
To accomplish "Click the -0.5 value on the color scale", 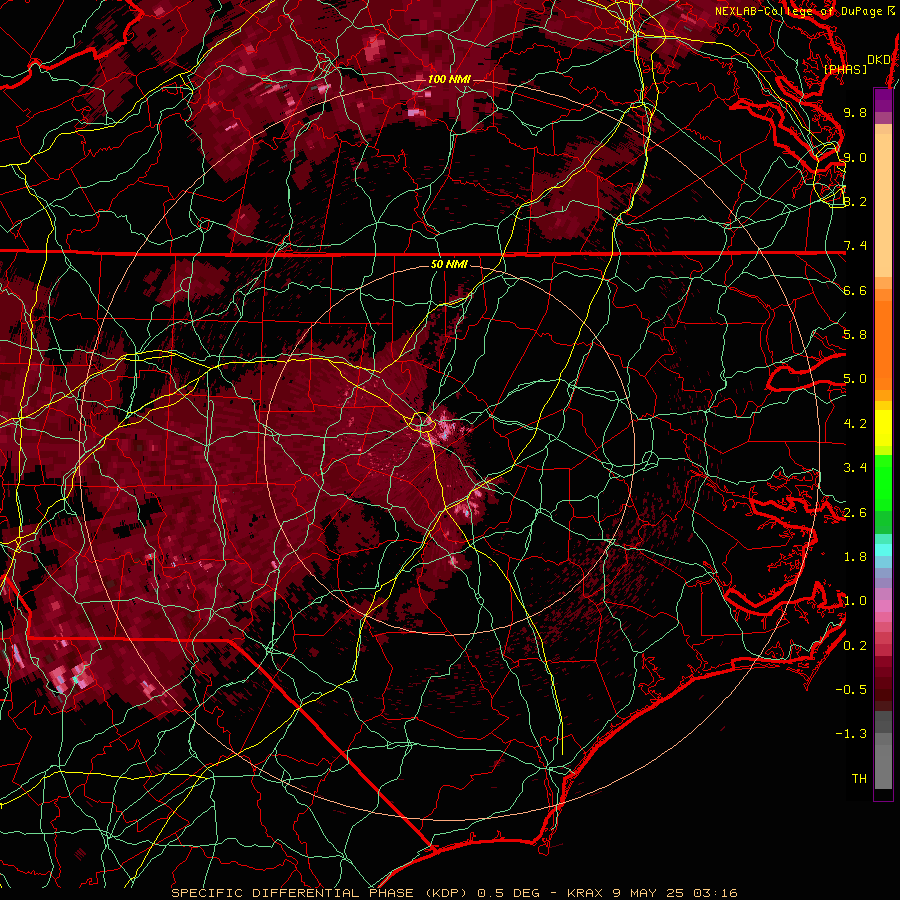I will pos(851,690).
